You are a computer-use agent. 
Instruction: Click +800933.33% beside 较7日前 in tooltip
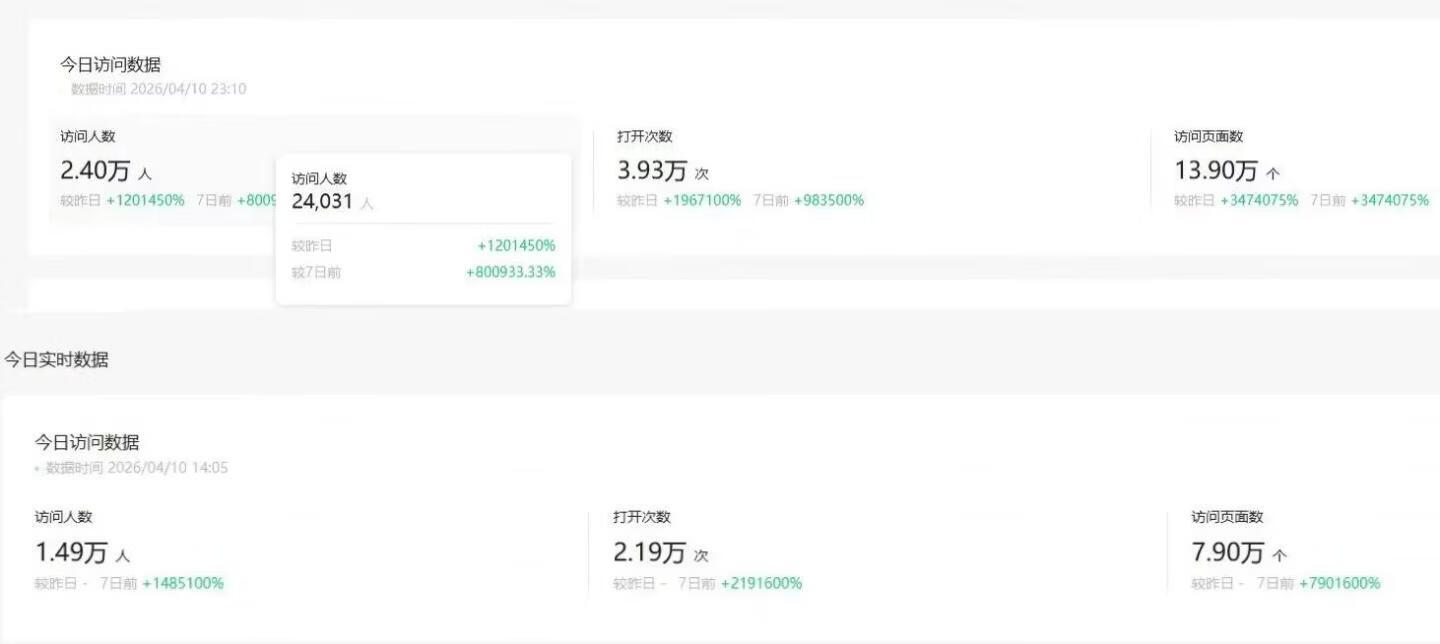click(512, 271)
